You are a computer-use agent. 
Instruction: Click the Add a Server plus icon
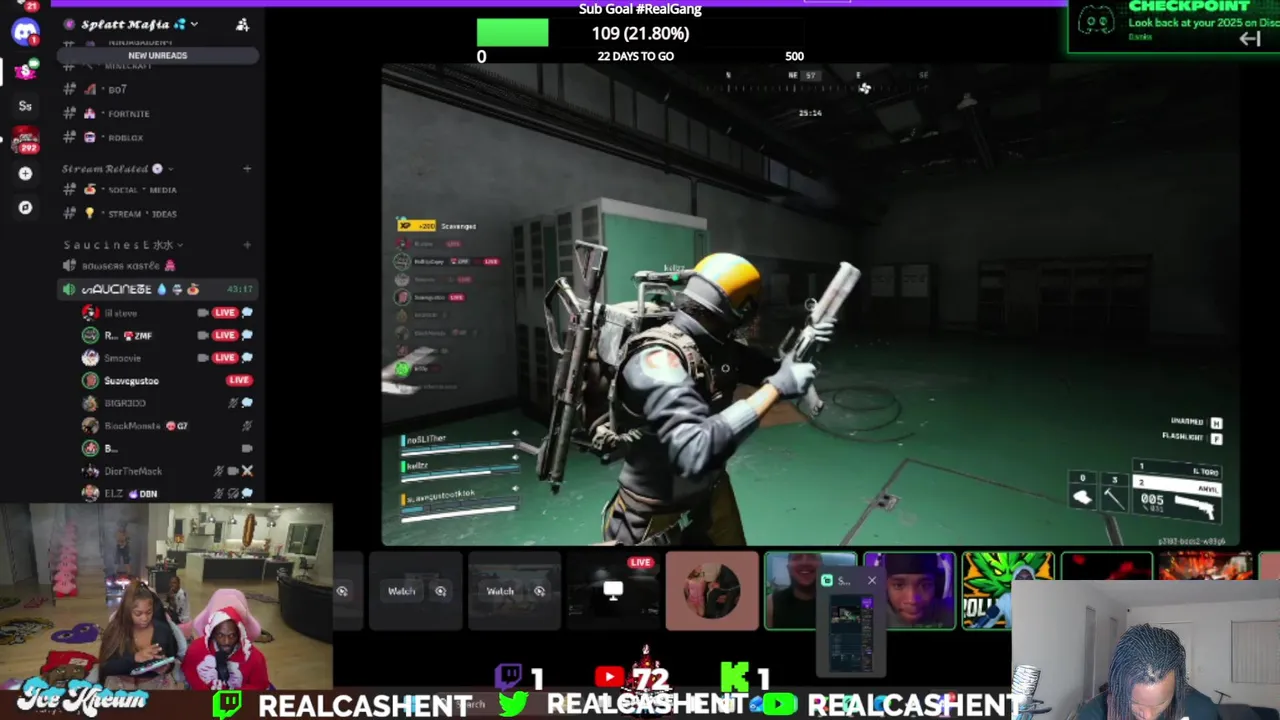pyautogui.click(x=25, y=174)
